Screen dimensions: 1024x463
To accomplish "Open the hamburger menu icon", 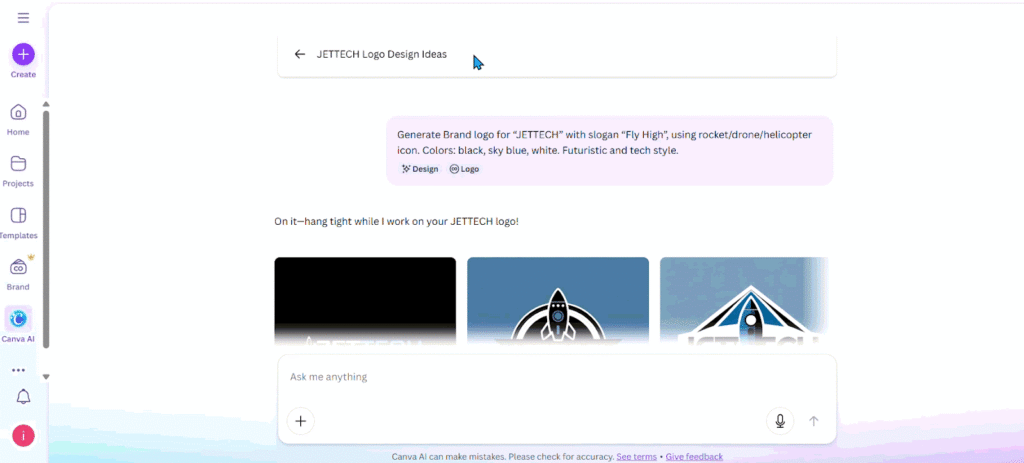I will 23,18.
